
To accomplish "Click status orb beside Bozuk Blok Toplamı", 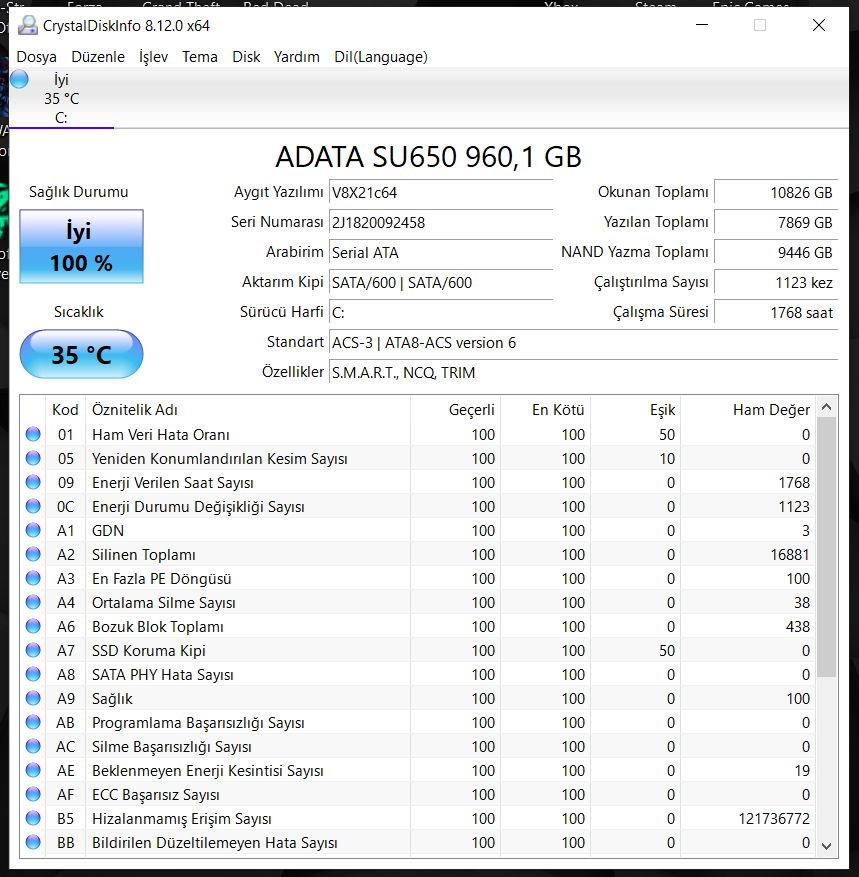I will click(33, 626).
